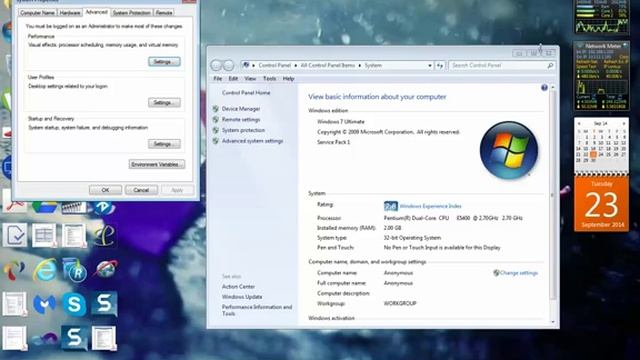640x360 pixels.
Task: Open the globe with red swoosh icon
Action: [x=105, y=269]
